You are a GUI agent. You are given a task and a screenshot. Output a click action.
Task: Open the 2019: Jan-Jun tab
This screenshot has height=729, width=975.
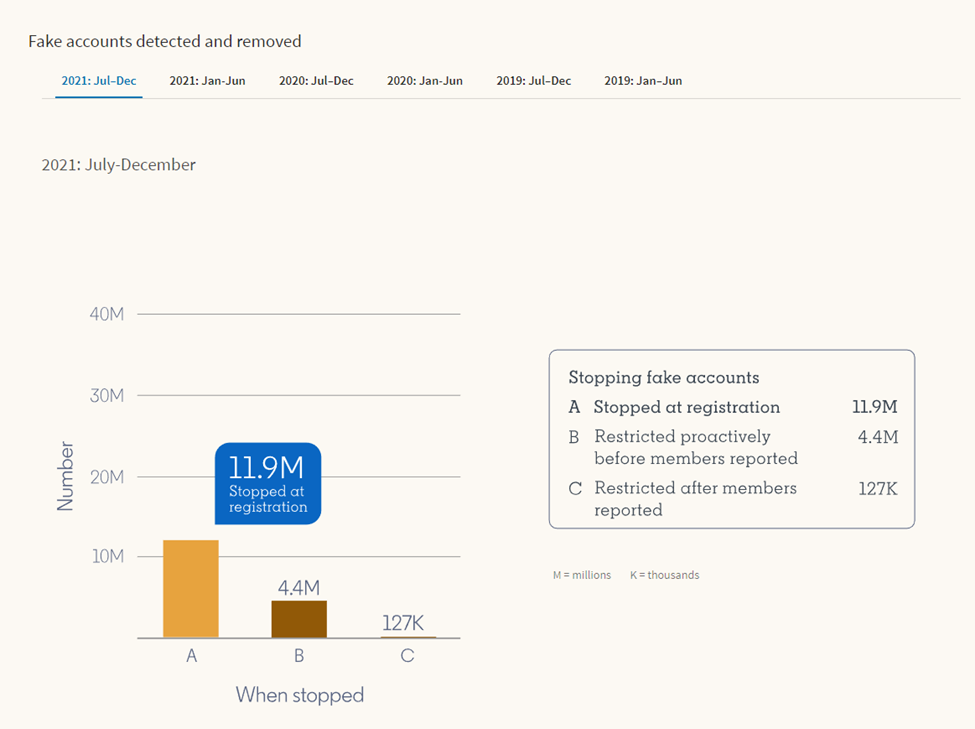tap(643, 80)
